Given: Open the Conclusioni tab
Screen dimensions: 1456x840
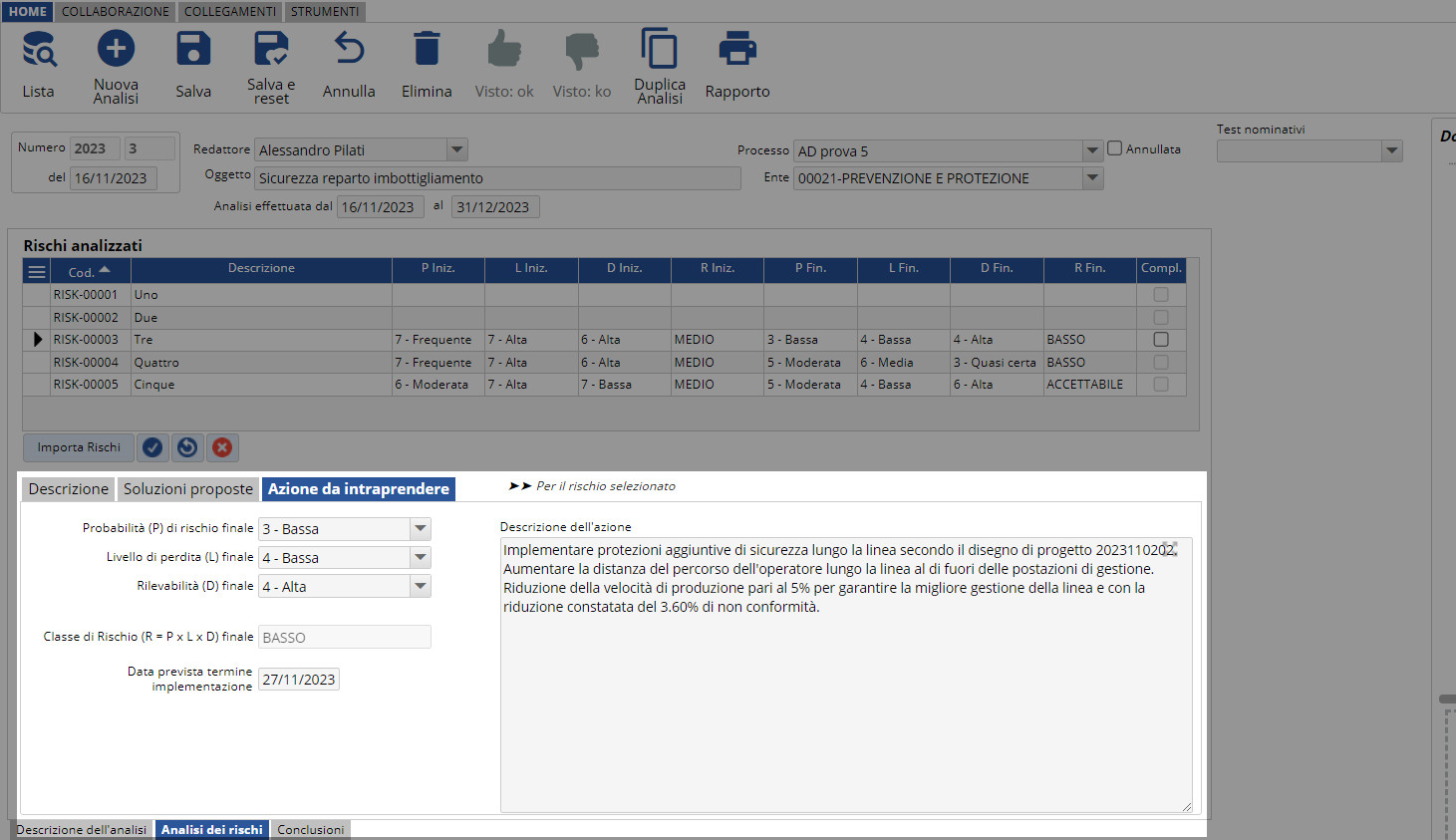Looking at the screenshot, I should 310,829.
